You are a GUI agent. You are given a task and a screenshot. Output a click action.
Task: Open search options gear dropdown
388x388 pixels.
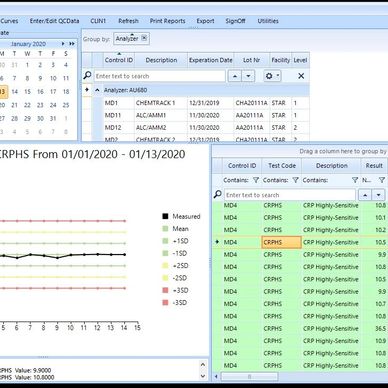click(x=272, y=76)
